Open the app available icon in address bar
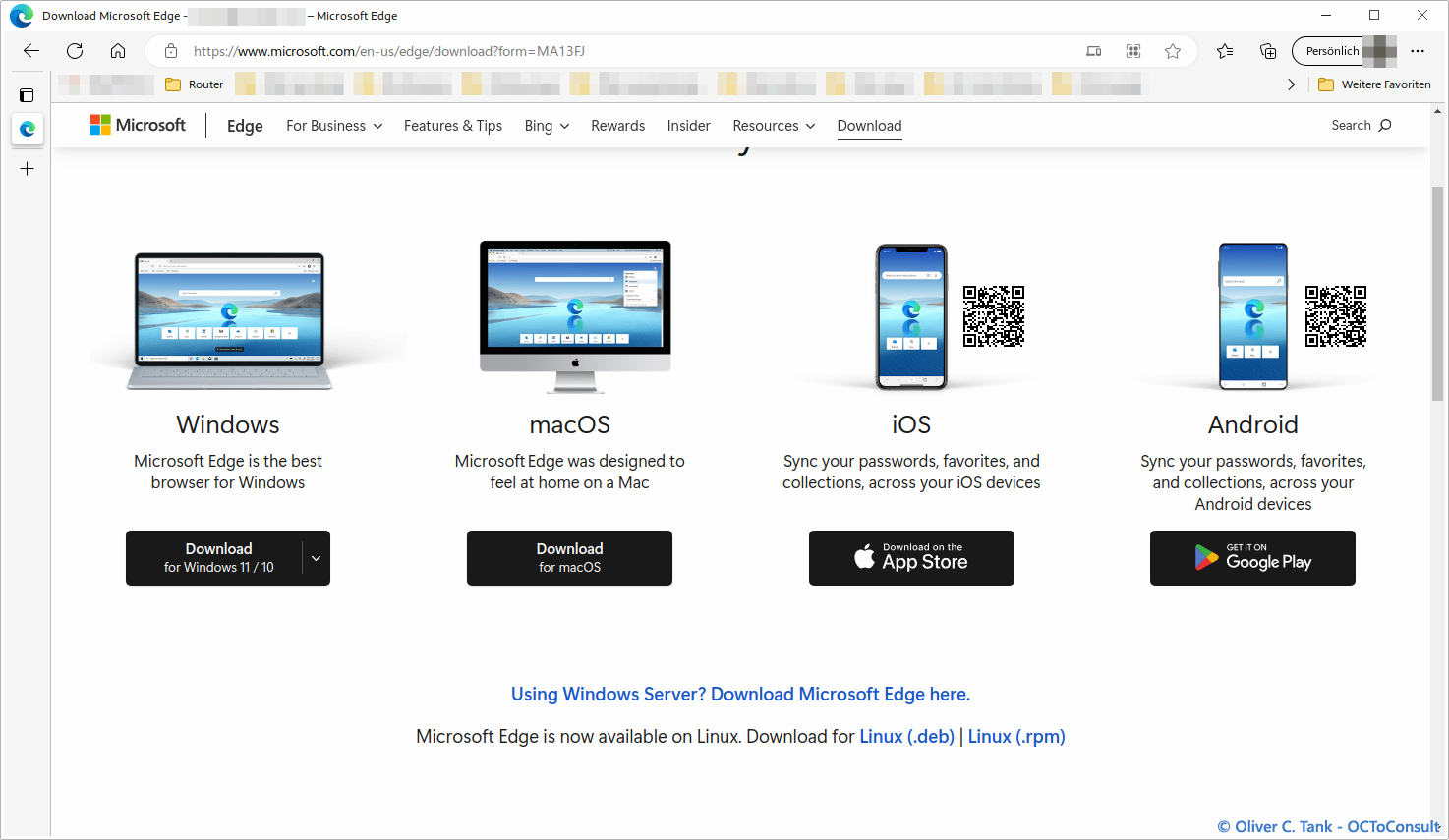 (1093, 51)
